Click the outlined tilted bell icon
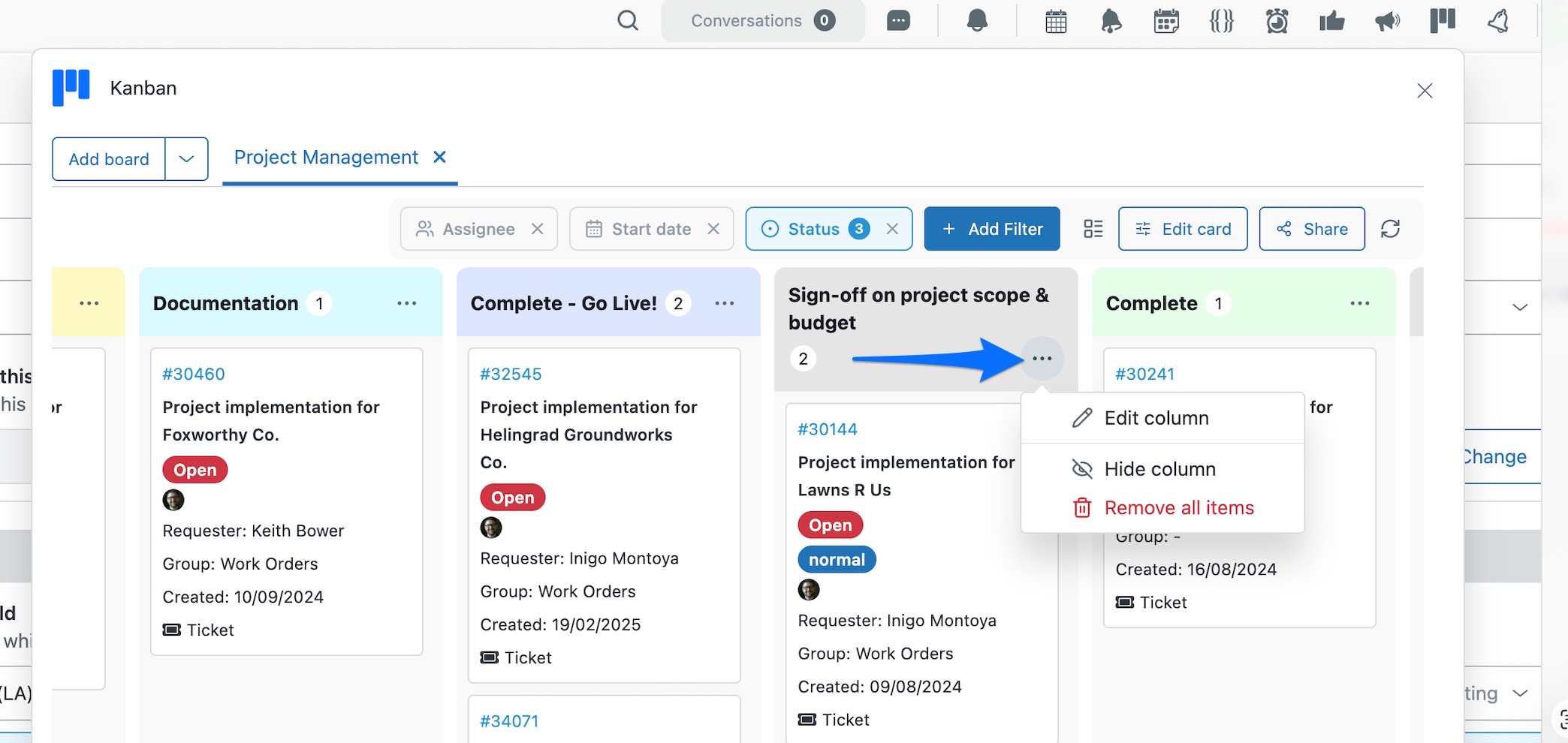The image size is (1568, 743). (1497, 21)
